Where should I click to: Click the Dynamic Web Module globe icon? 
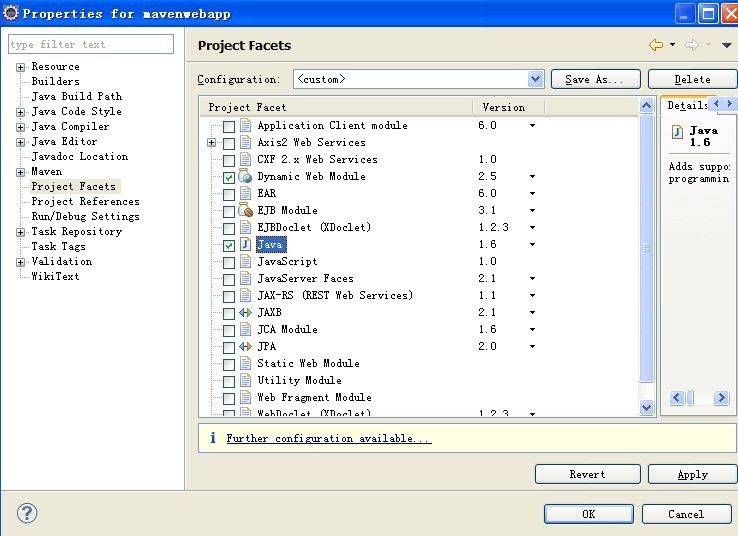(245, 176)
